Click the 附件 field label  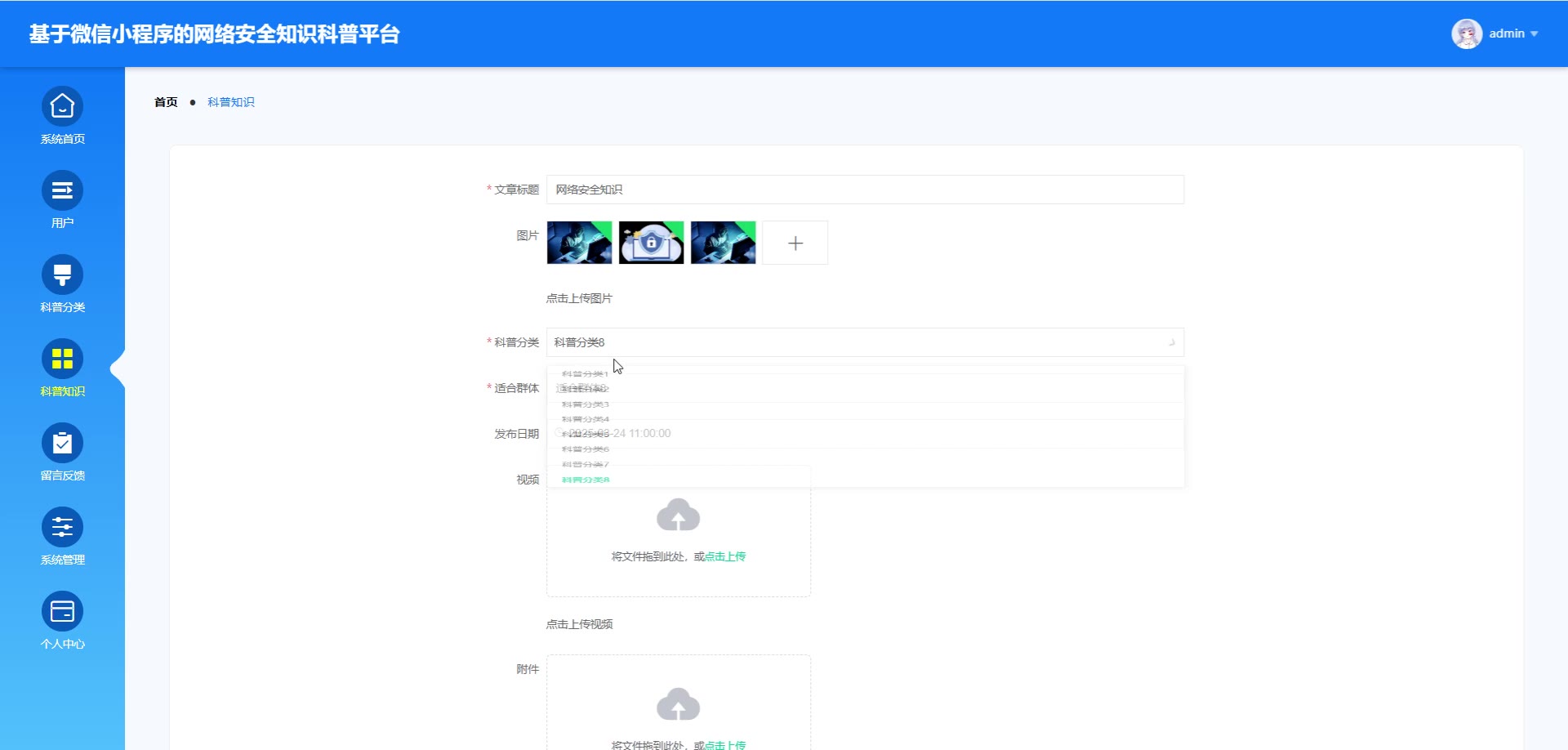(528, 669)
